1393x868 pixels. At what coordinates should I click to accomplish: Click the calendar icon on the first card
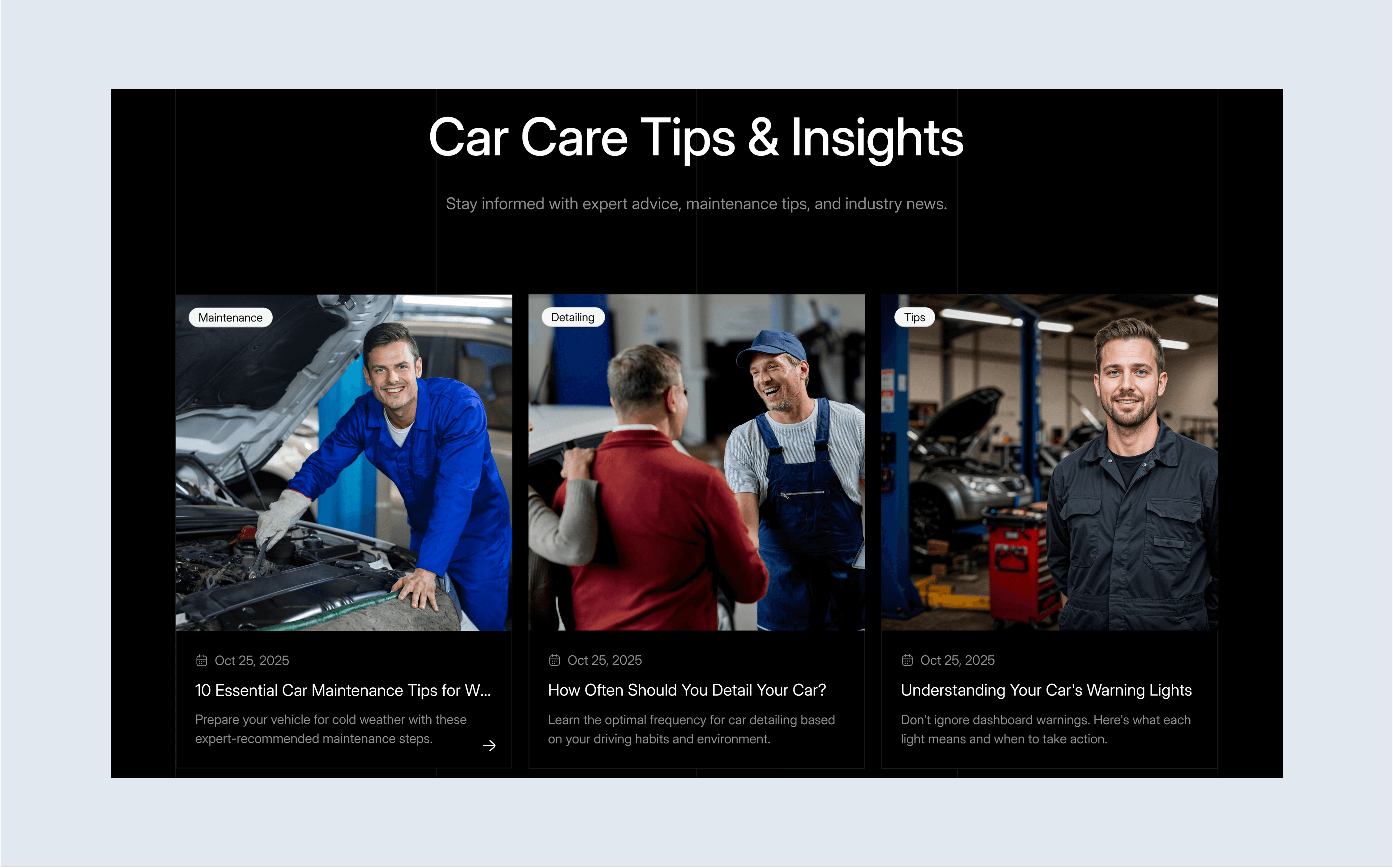[202, 660]
